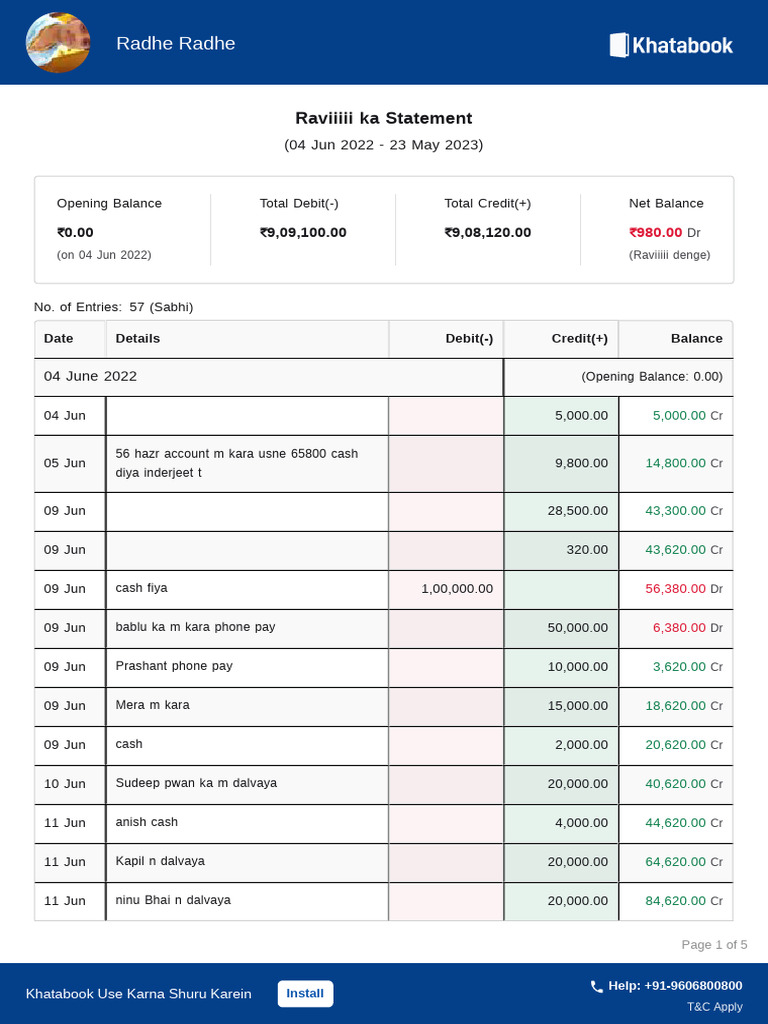Click the phone icon beside Help number
This screenshot has width=768, height=1024.
(597, 986)
